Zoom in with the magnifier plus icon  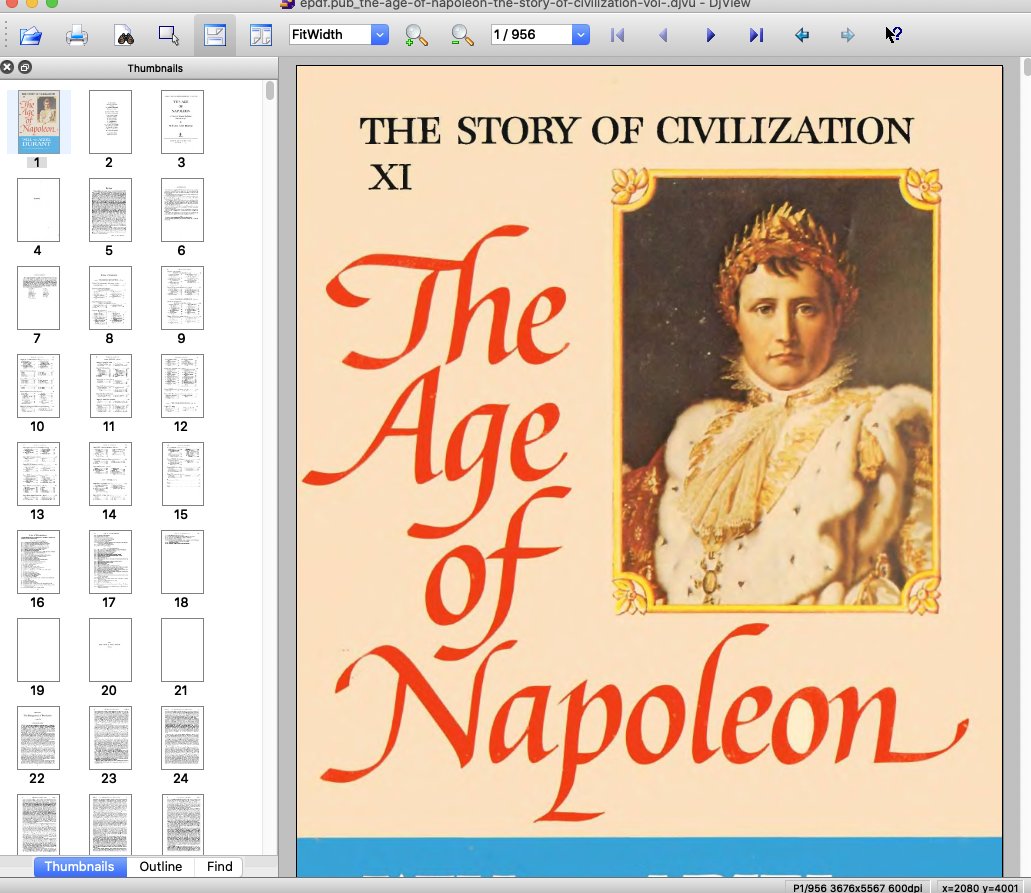click(416, 35)
